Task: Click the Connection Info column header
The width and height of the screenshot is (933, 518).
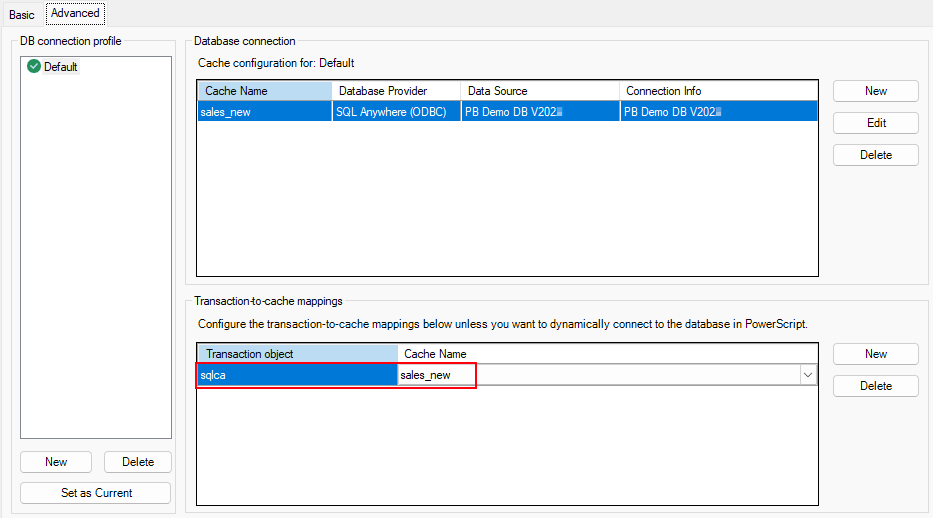Action: click(718, 91)
